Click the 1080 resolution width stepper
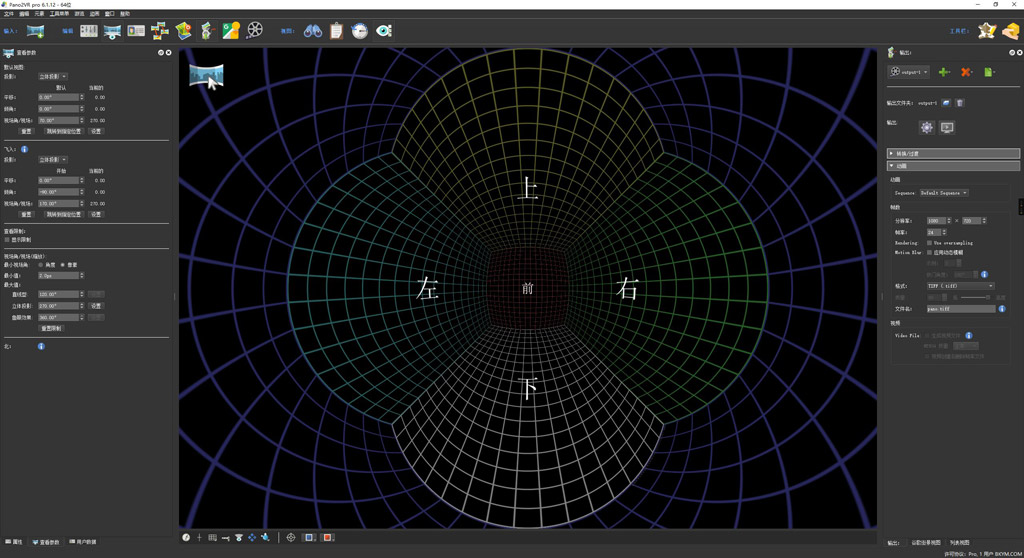The image size is (1024, 558). (x=949, y=221)
